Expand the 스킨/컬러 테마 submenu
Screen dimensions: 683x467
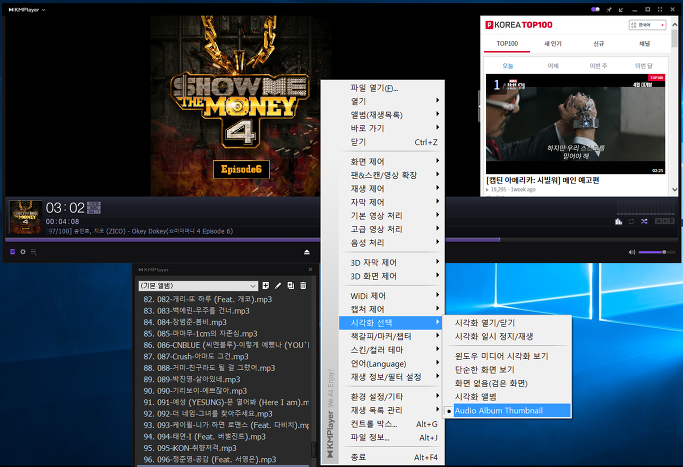(391, 350)
